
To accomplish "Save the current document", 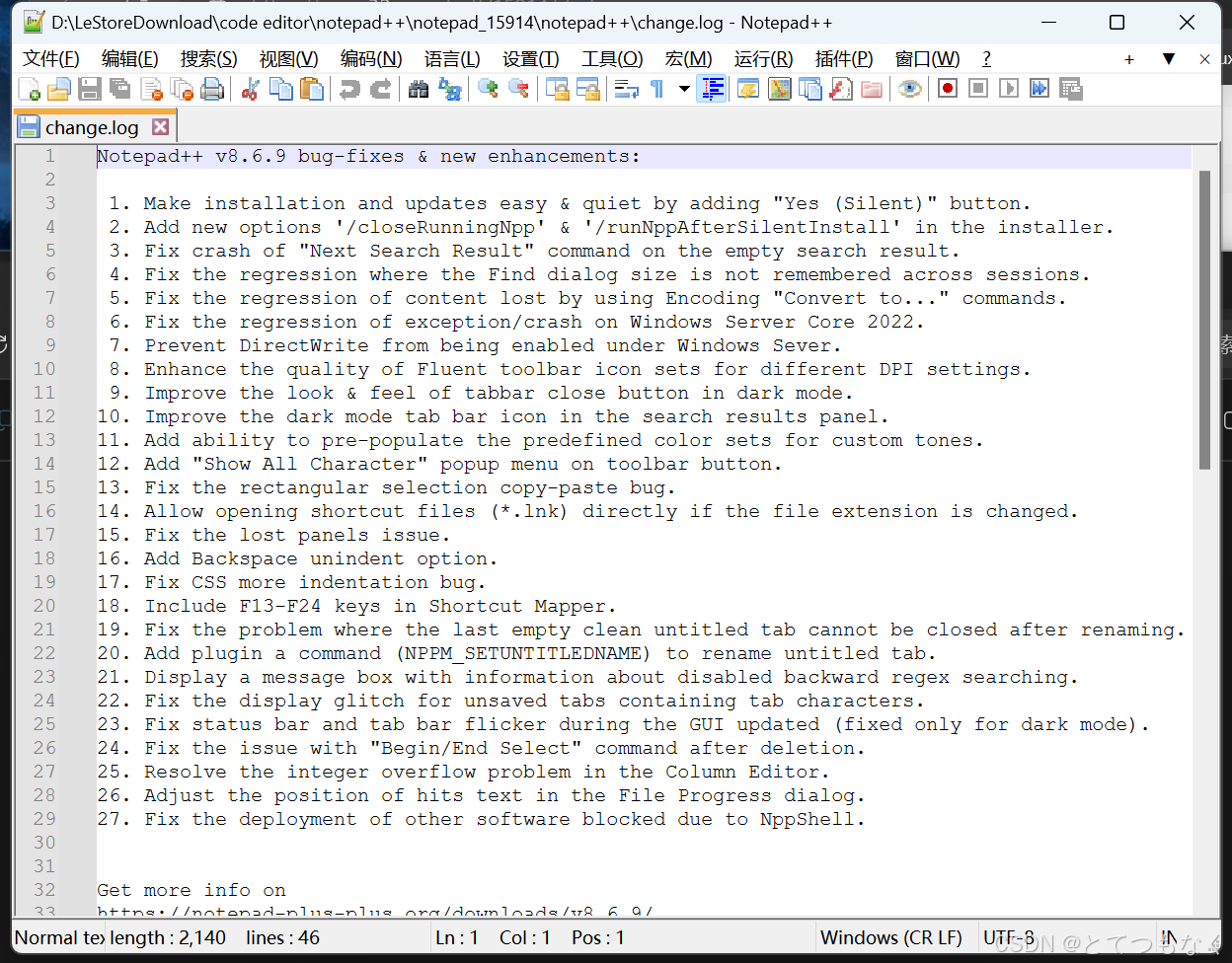I will point(90,90).
